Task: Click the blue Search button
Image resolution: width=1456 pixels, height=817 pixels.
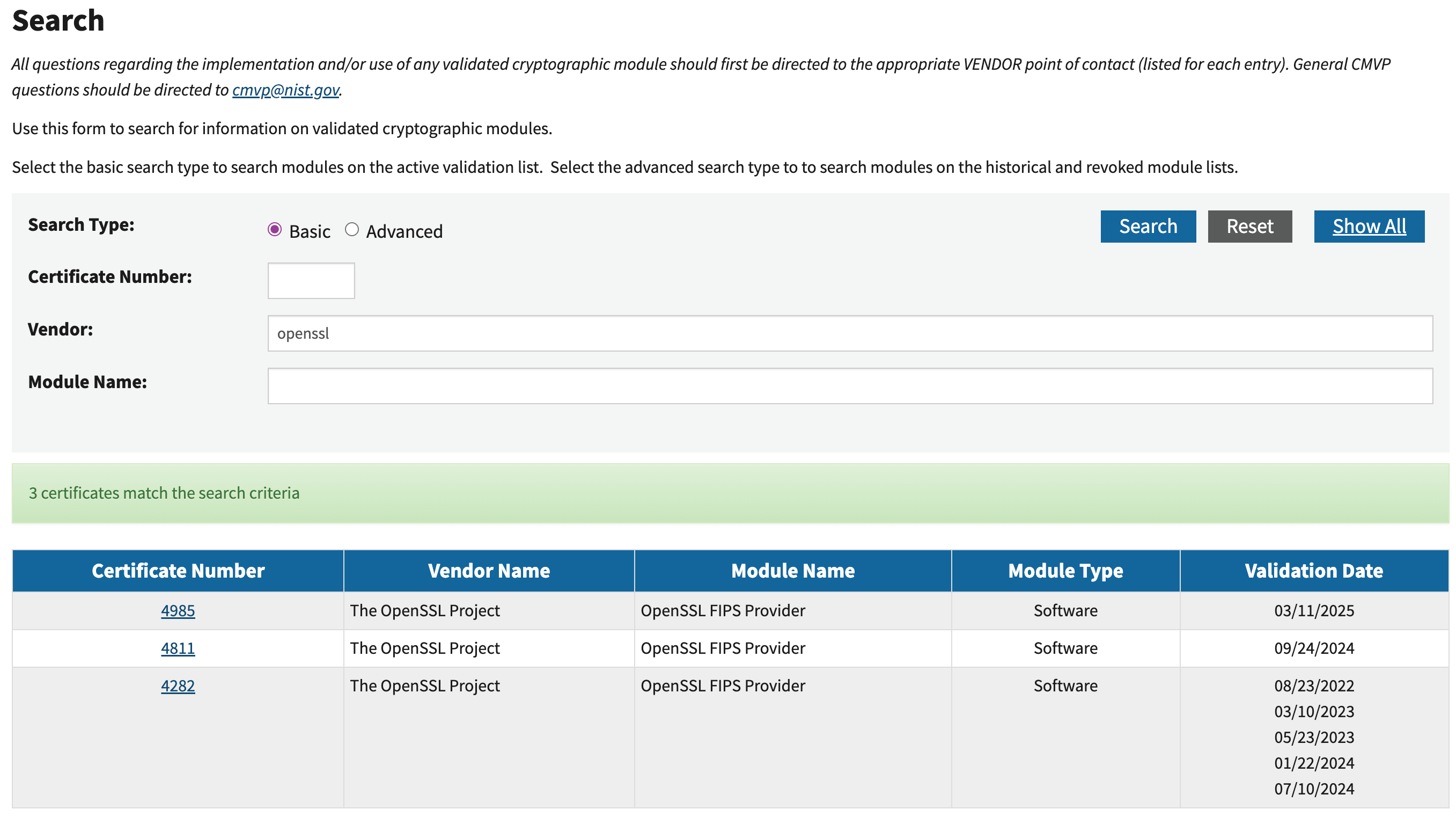Action: (x=1148, y=227)
